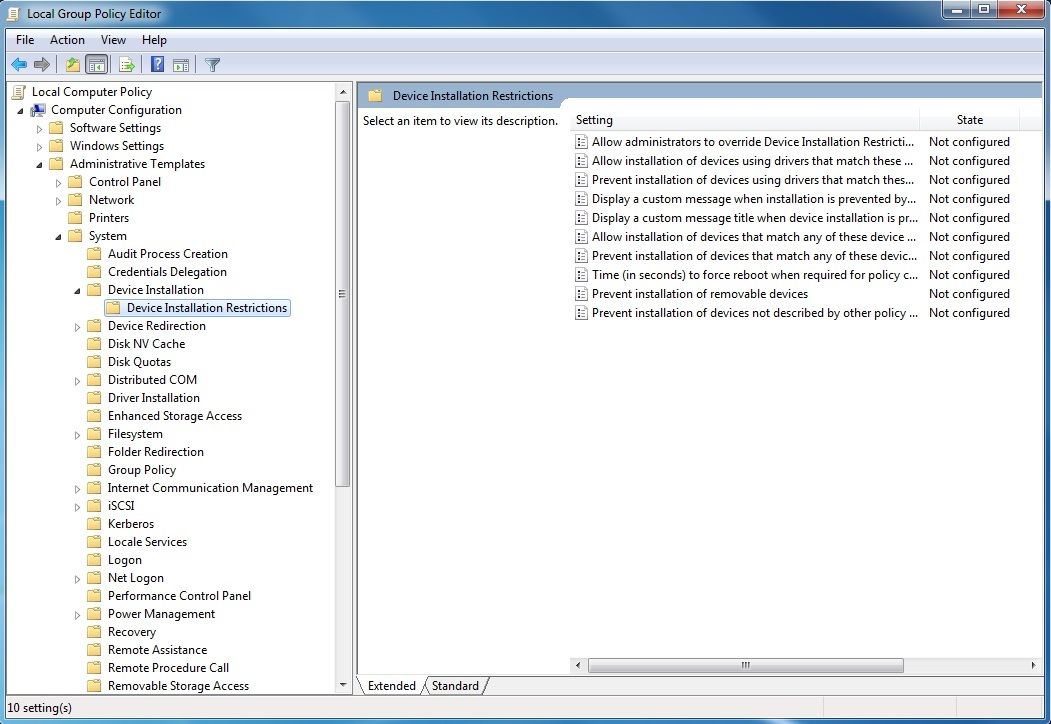This screenshot has height=724, width=1051.
Task: Select Device Installation Restrictions tree item
Action: (x=197, y=308)
